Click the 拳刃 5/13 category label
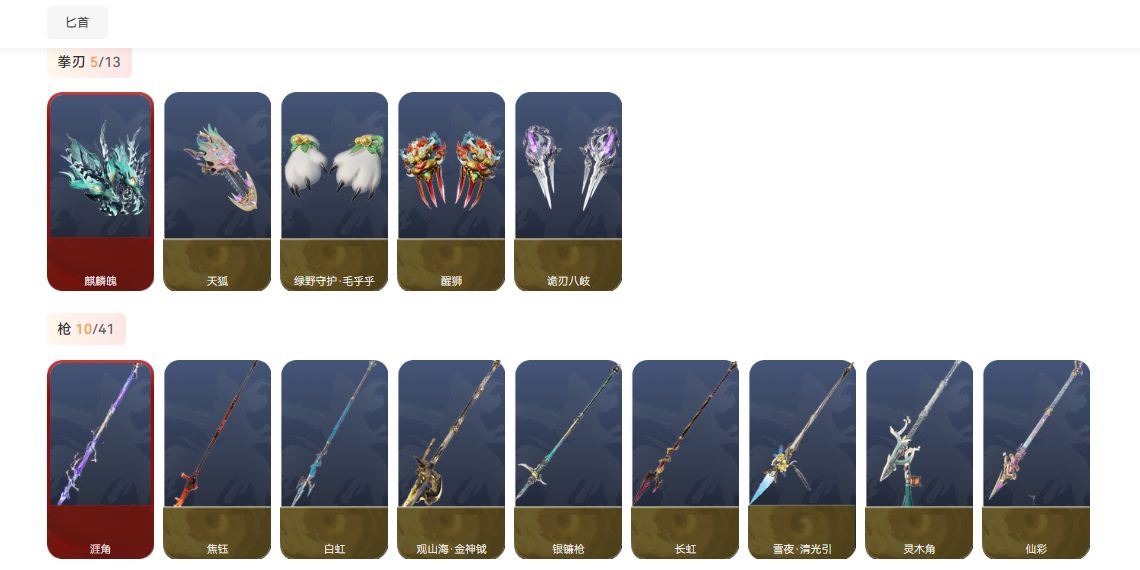 click(x=89, y=62)
